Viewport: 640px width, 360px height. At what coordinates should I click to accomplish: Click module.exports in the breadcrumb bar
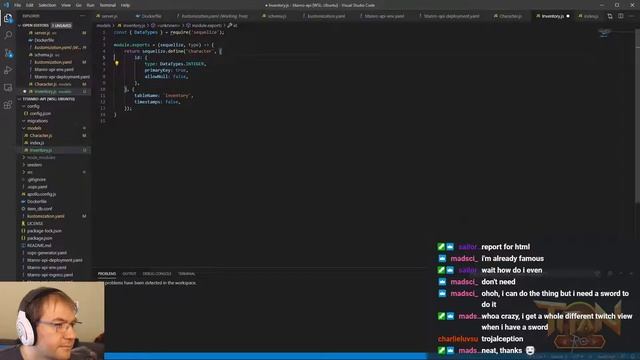click(x=207, y=25)
